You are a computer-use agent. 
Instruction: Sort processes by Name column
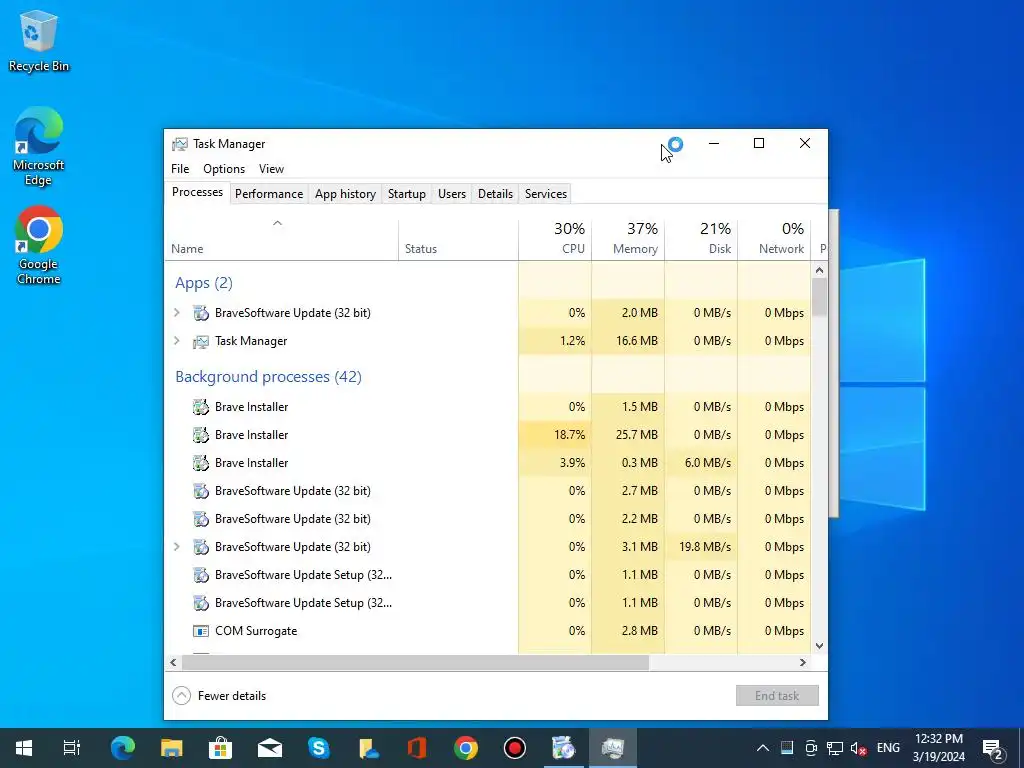pyautogui.click(x=281, y=240)
